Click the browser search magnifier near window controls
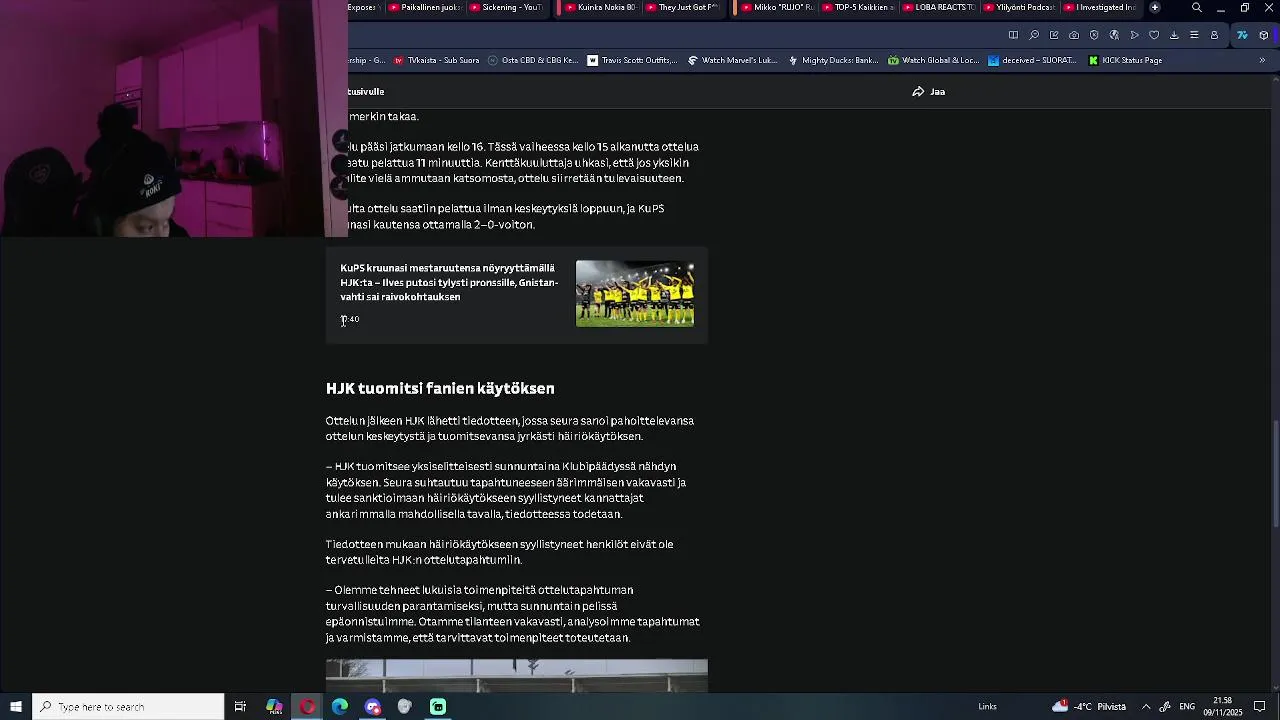 (1196, 8)
